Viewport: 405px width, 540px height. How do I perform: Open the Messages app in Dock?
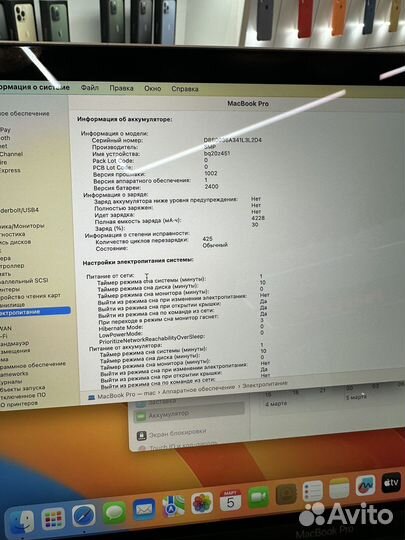point(114,512)
